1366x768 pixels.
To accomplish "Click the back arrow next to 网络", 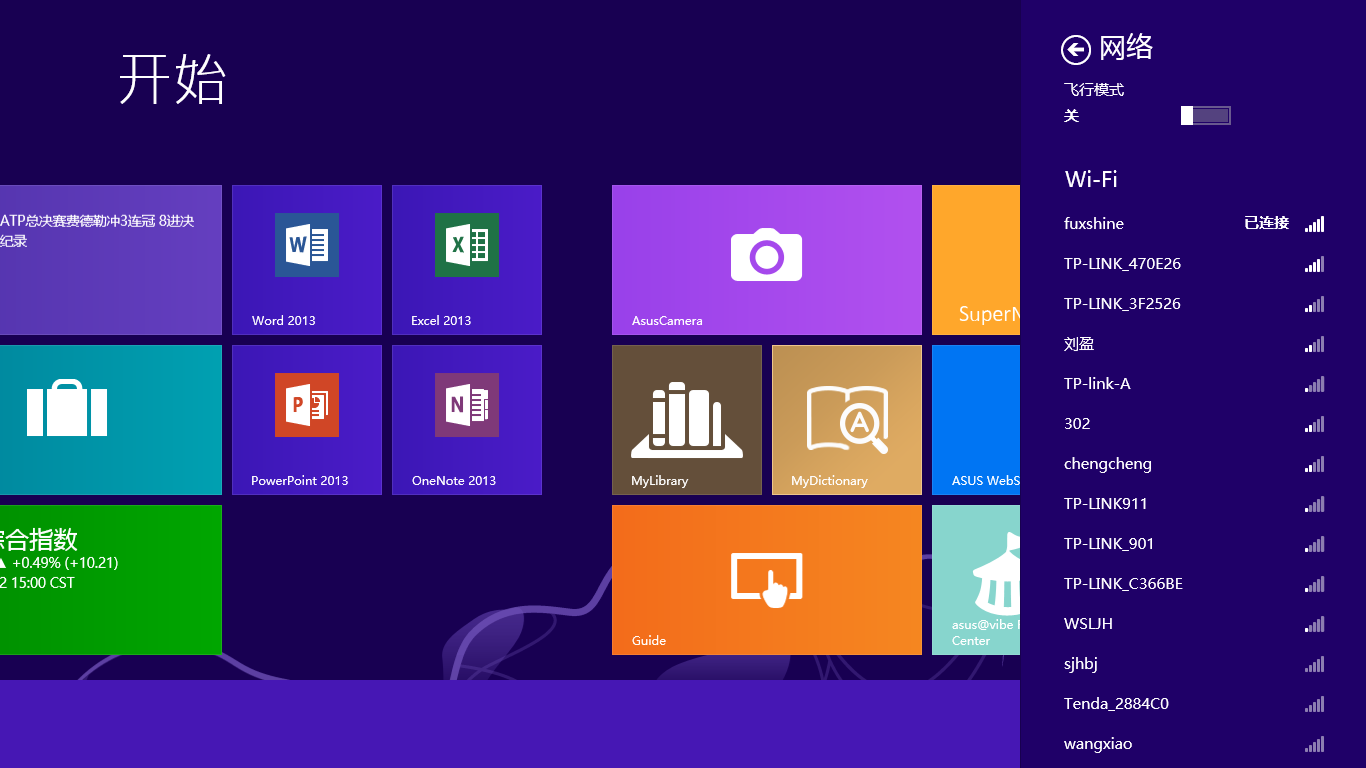I will coord(1075,49).
